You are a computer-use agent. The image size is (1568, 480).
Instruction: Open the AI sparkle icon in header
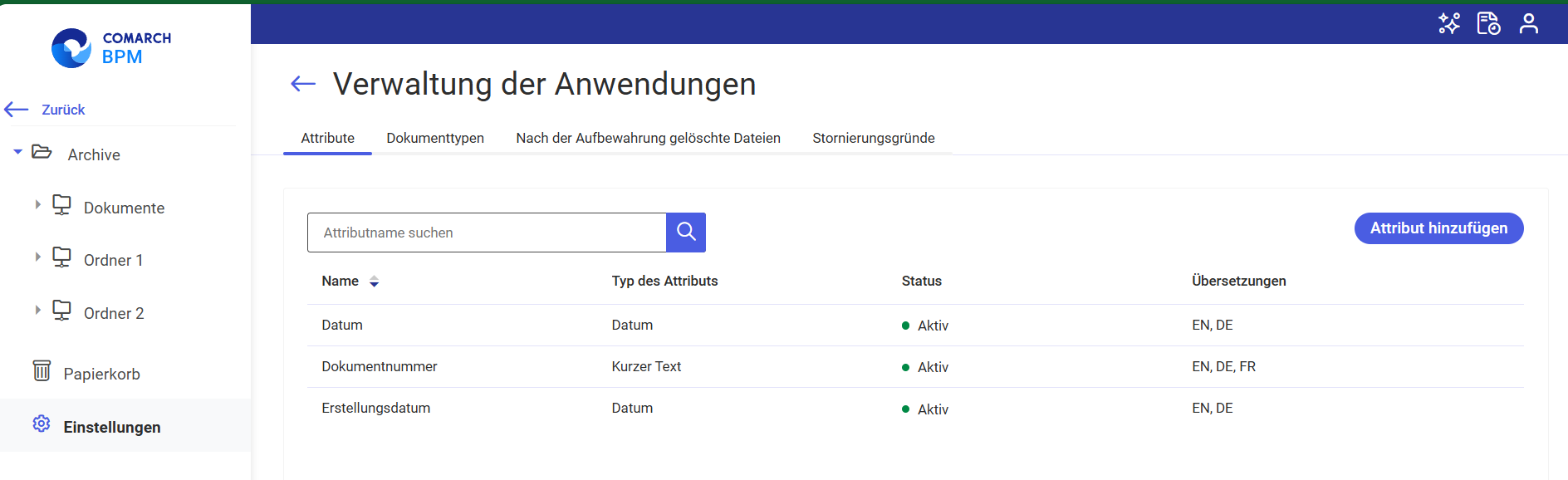[1449, 23]
